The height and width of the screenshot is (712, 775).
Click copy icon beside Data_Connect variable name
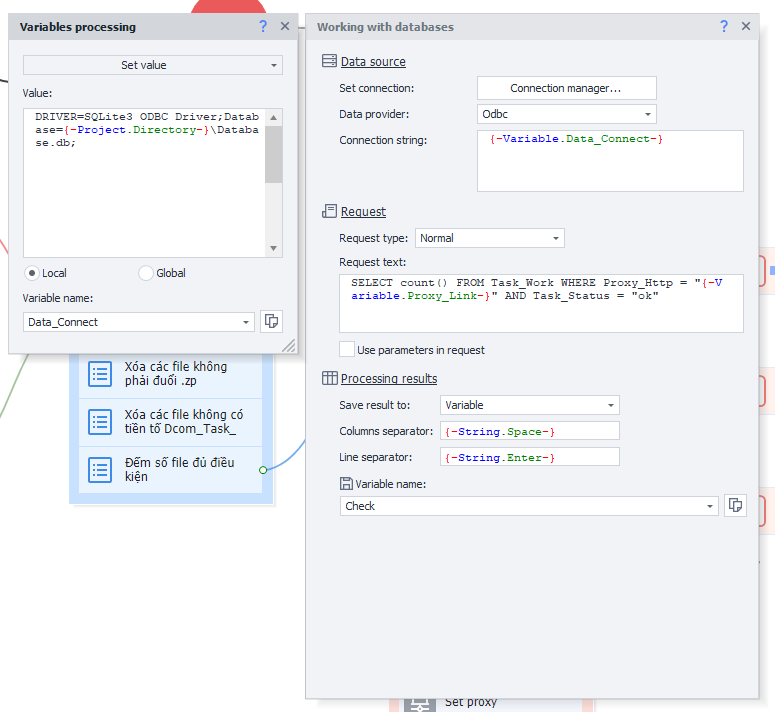pos(271,321)
